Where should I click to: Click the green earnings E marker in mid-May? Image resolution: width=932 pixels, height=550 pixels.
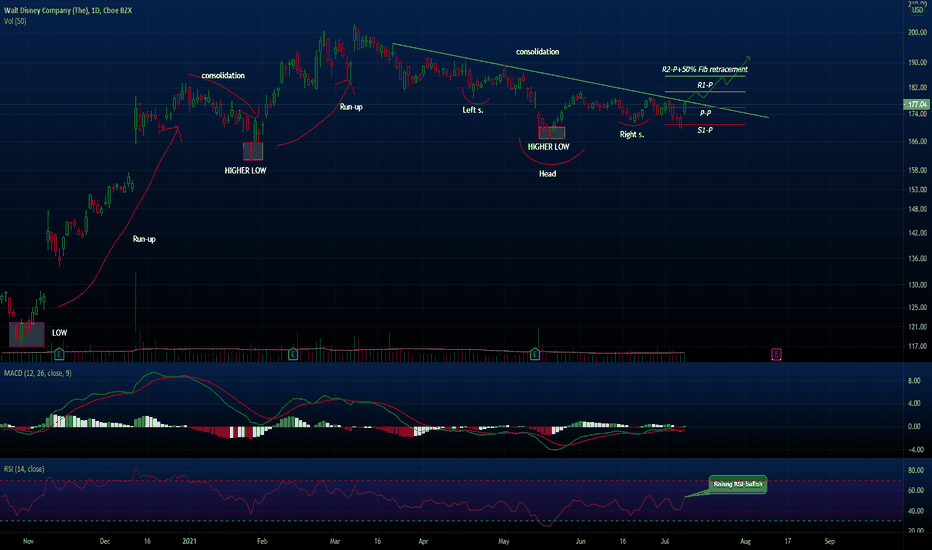coord(534,354)
